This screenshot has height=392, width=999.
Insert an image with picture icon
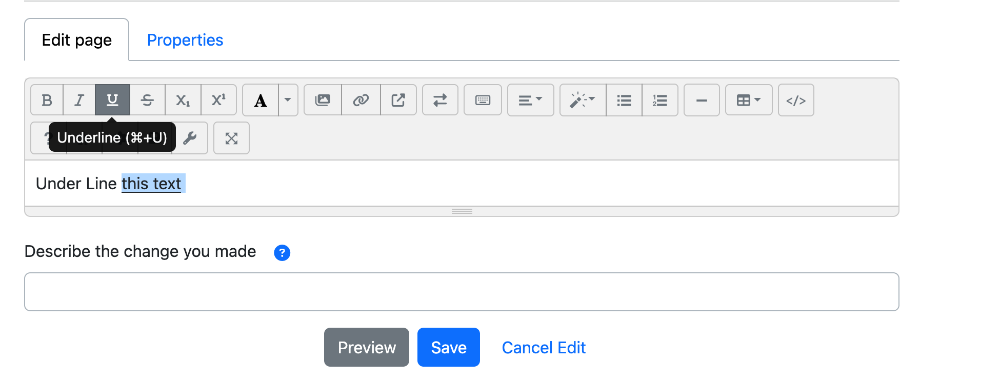(x=323, y=100)
